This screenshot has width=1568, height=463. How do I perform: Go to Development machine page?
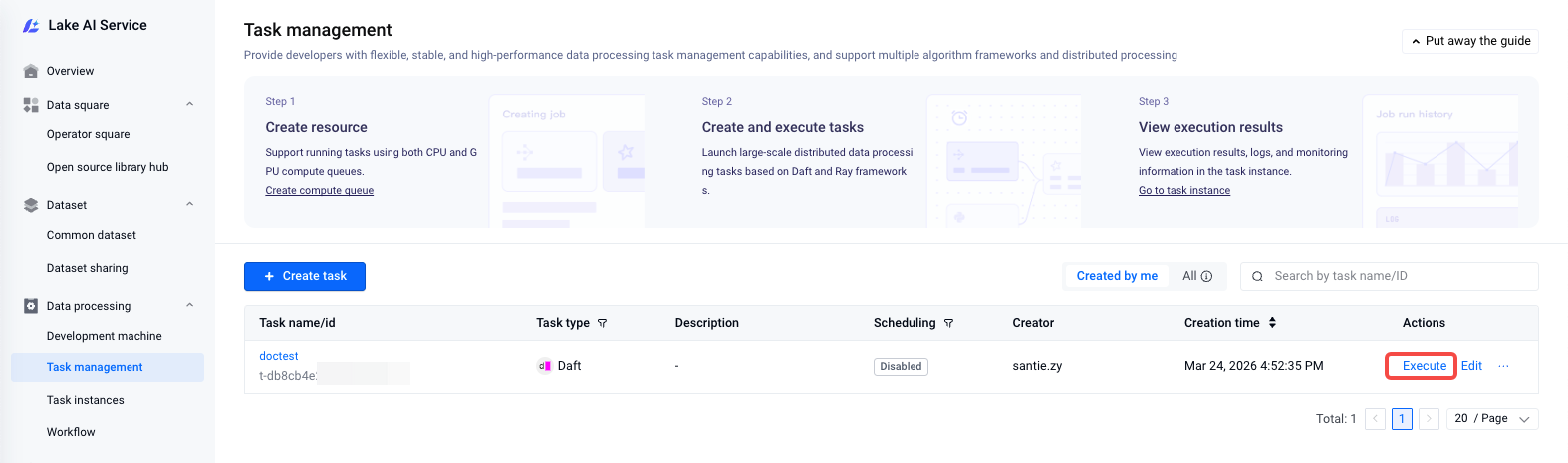point(104,336)
